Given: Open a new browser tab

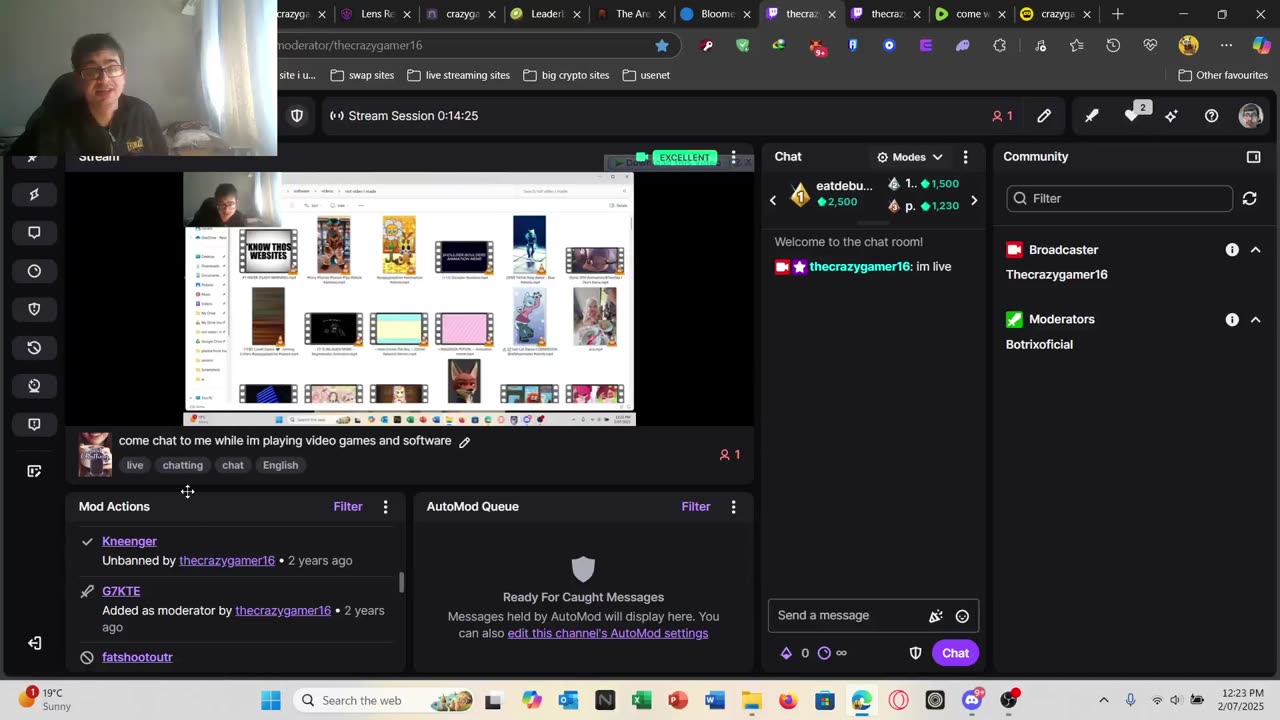Looking at the screenshot, I should pyautogui.click(x=1117, y=14).
